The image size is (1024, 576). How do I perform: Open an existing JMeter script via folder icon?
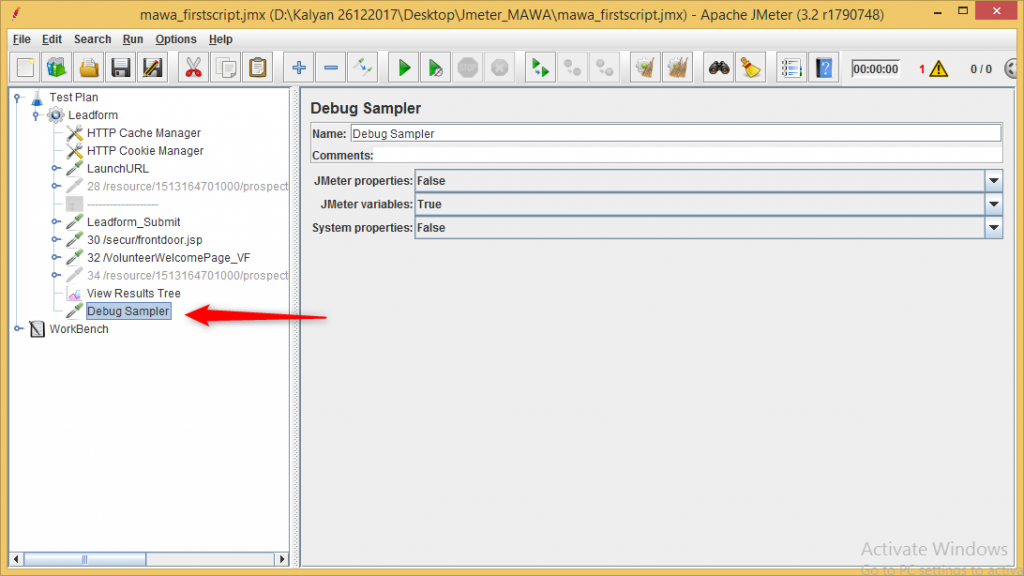pos(86,67)
